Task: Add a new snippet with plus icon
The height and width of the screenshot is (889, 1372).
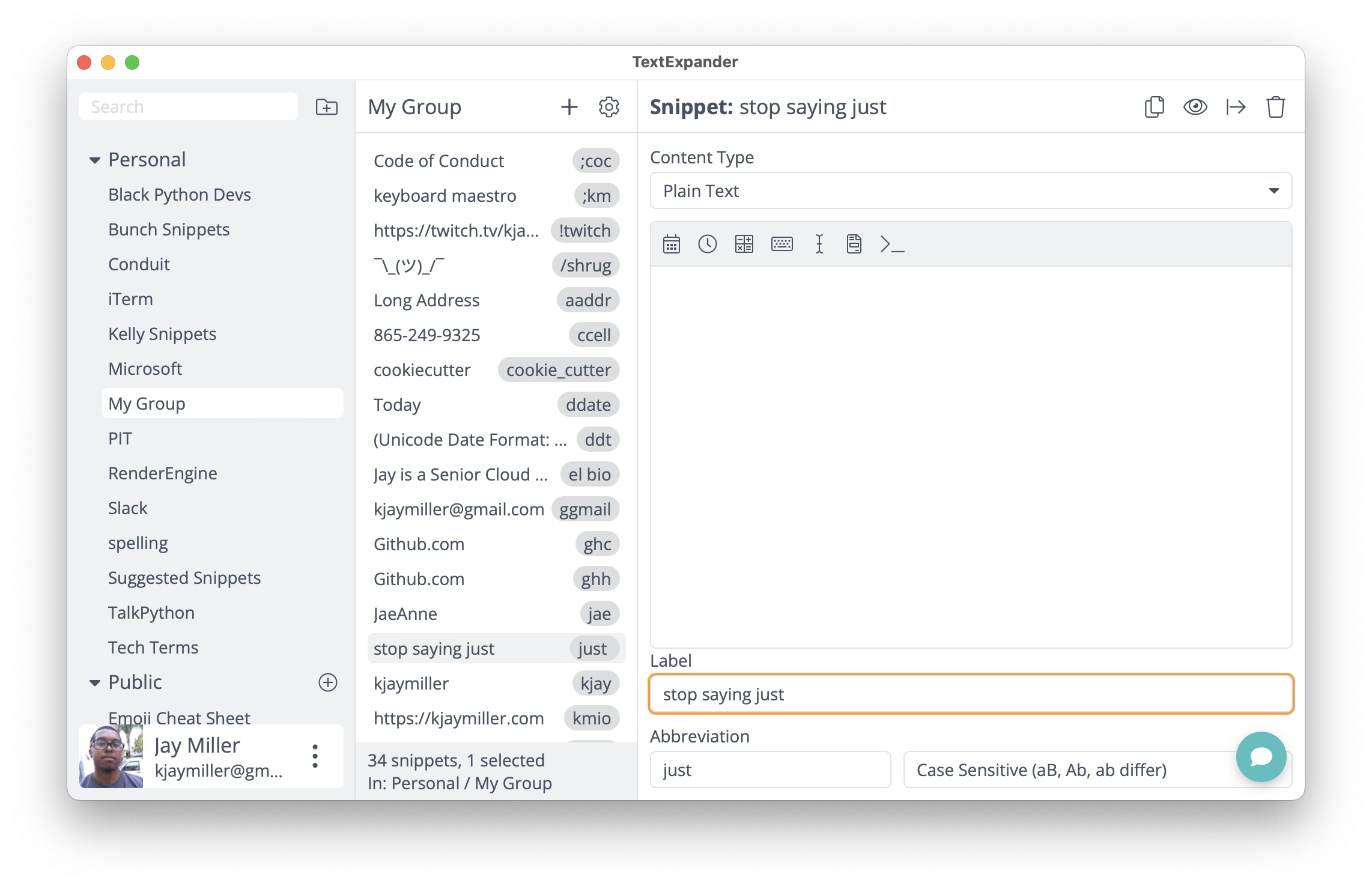Action: pyautogui.click(x=569, y=107)
